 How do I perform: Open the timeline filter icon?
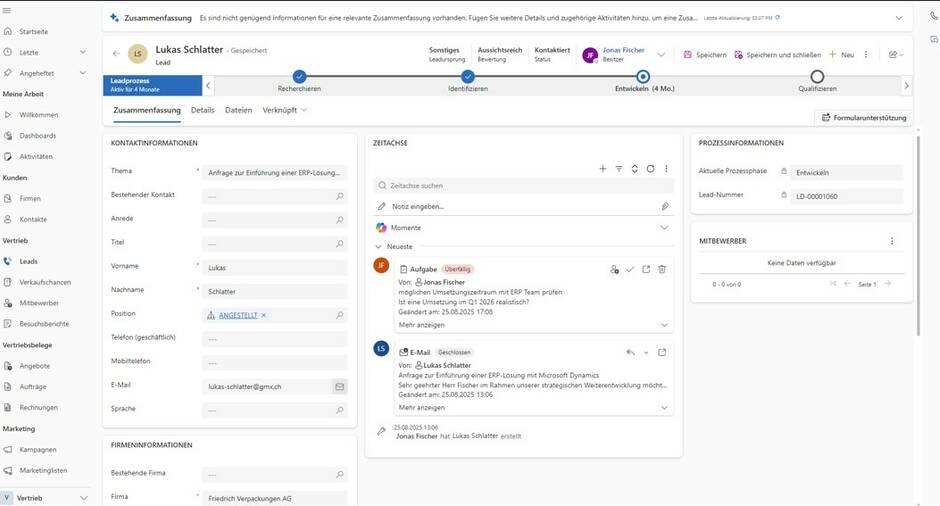619,169
